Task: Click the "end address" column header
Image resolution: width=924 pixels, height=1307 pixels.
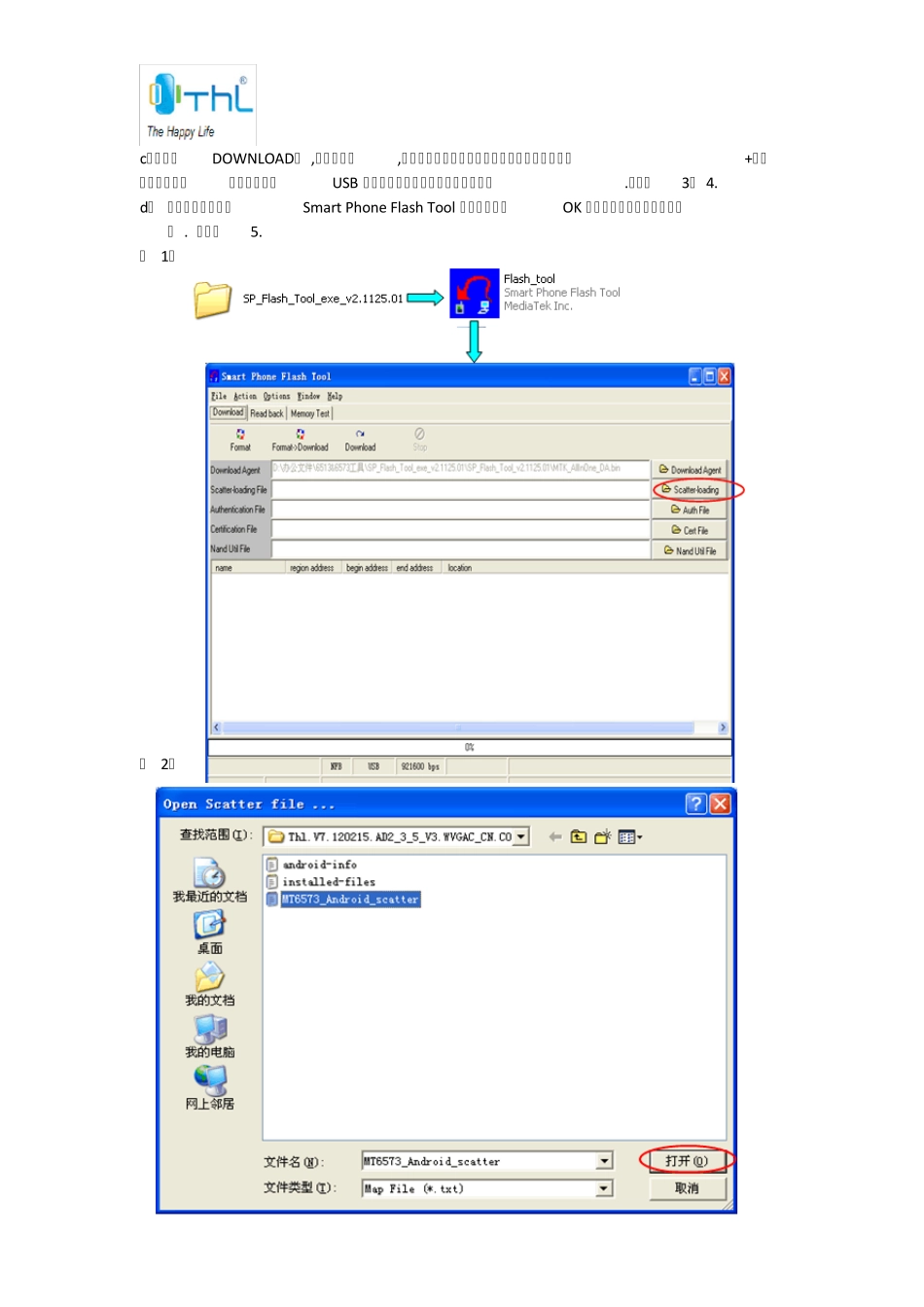Action: point(415,568)
